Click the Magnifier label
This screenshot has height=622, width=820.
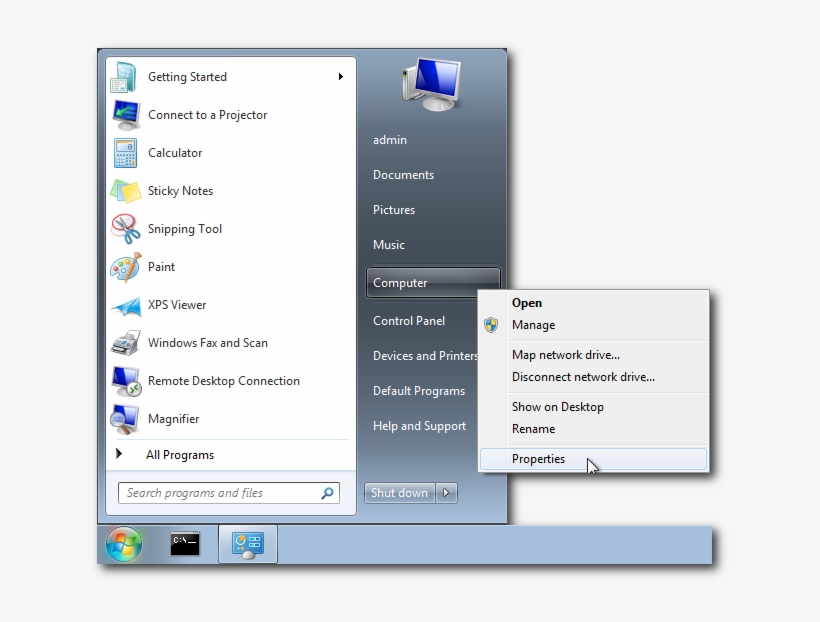tap(174, 419)
